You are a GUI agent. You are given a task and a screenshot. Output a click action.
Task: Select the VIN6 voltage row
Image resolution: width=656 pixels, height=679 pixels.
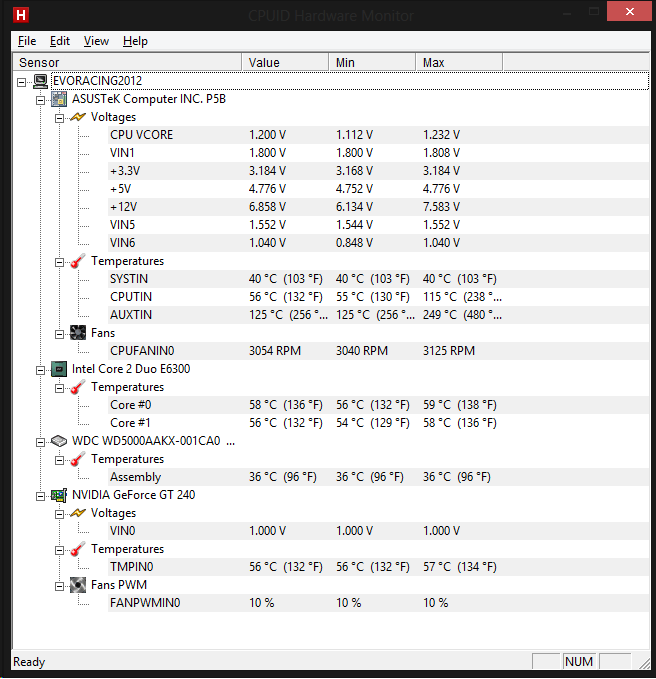[378, 243]
